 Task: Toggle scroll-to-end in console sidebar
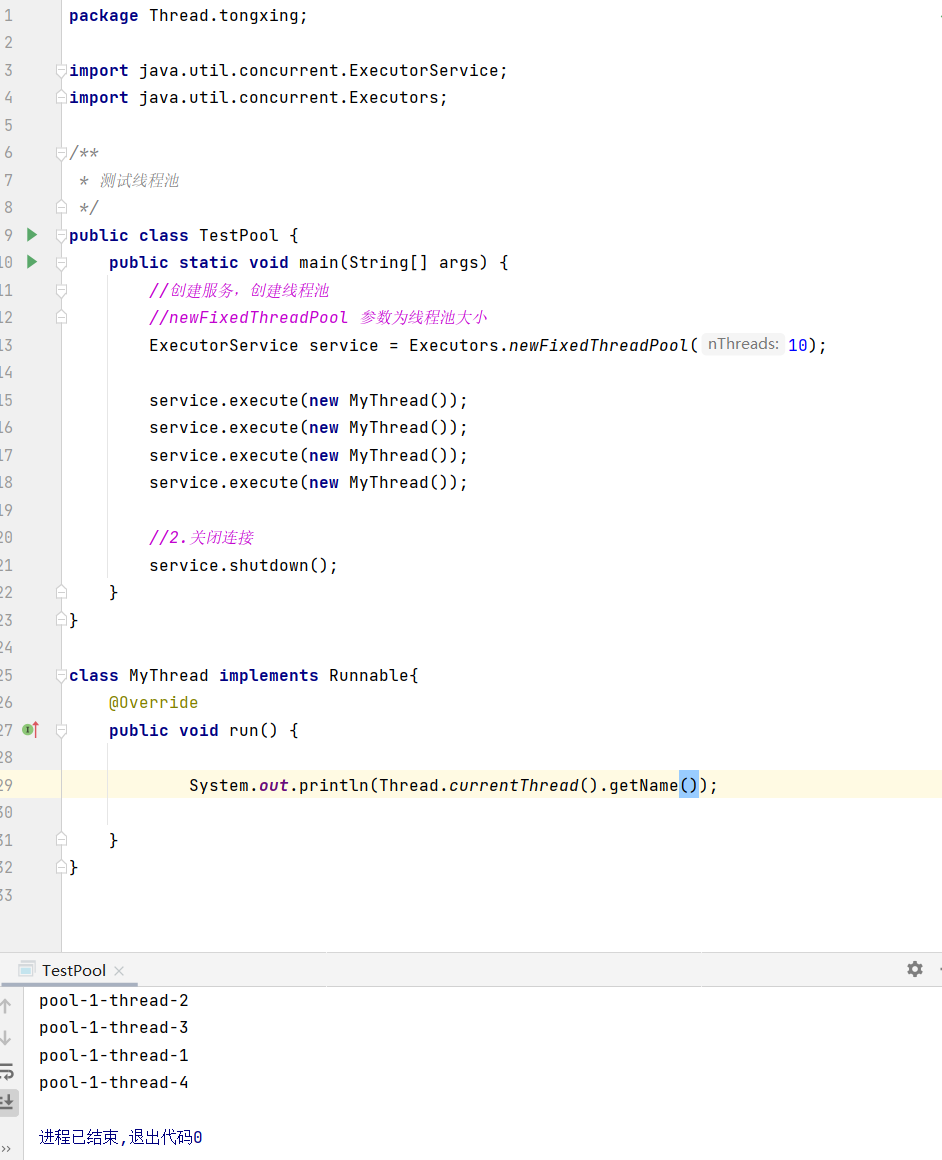click(8, 1102)
